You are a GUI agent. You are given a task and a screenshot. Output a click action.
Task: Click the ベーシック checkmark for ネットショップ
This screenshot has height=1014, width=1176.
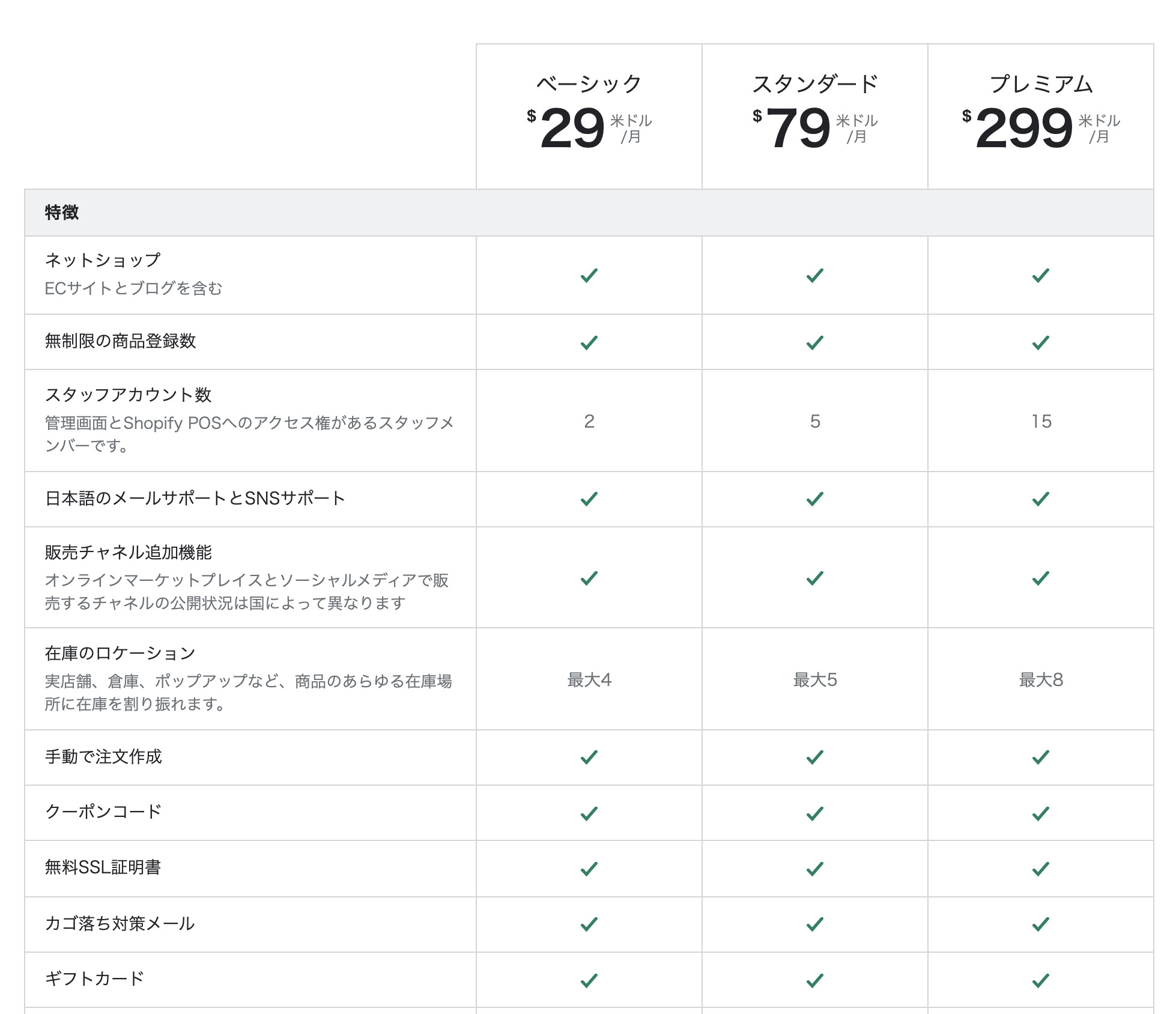pos(589,275)
